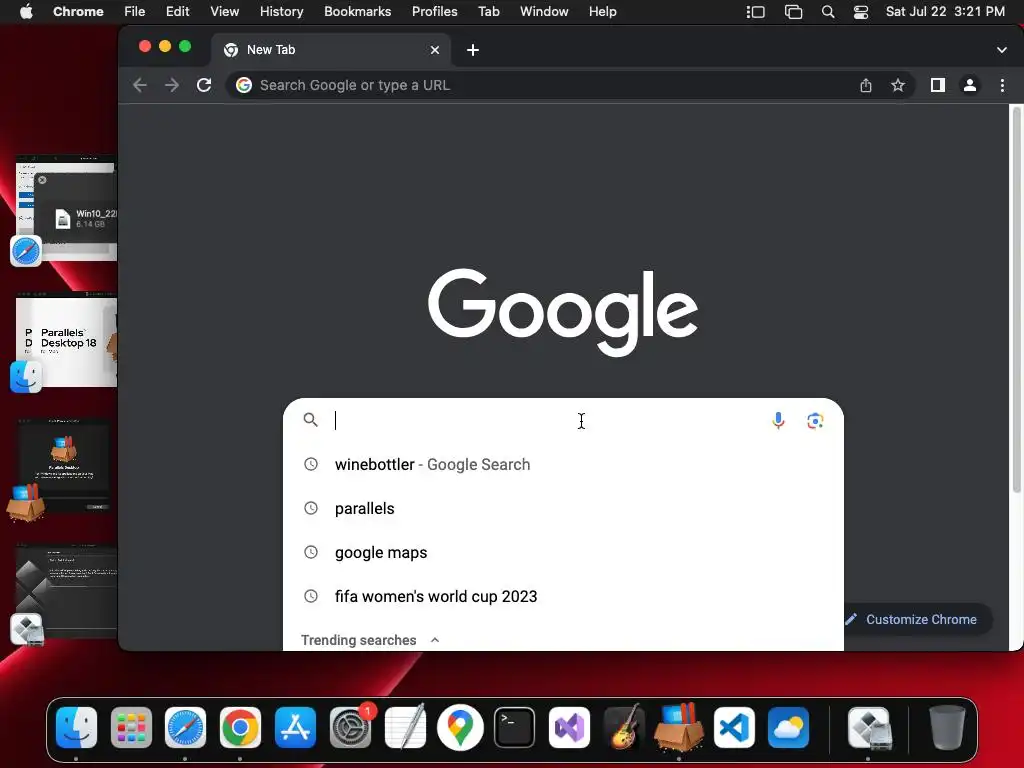Screen dimensions: 1024x768
Task: Open System Settings from the Dock
Action: pyautogui.click(x=351, y=728)
